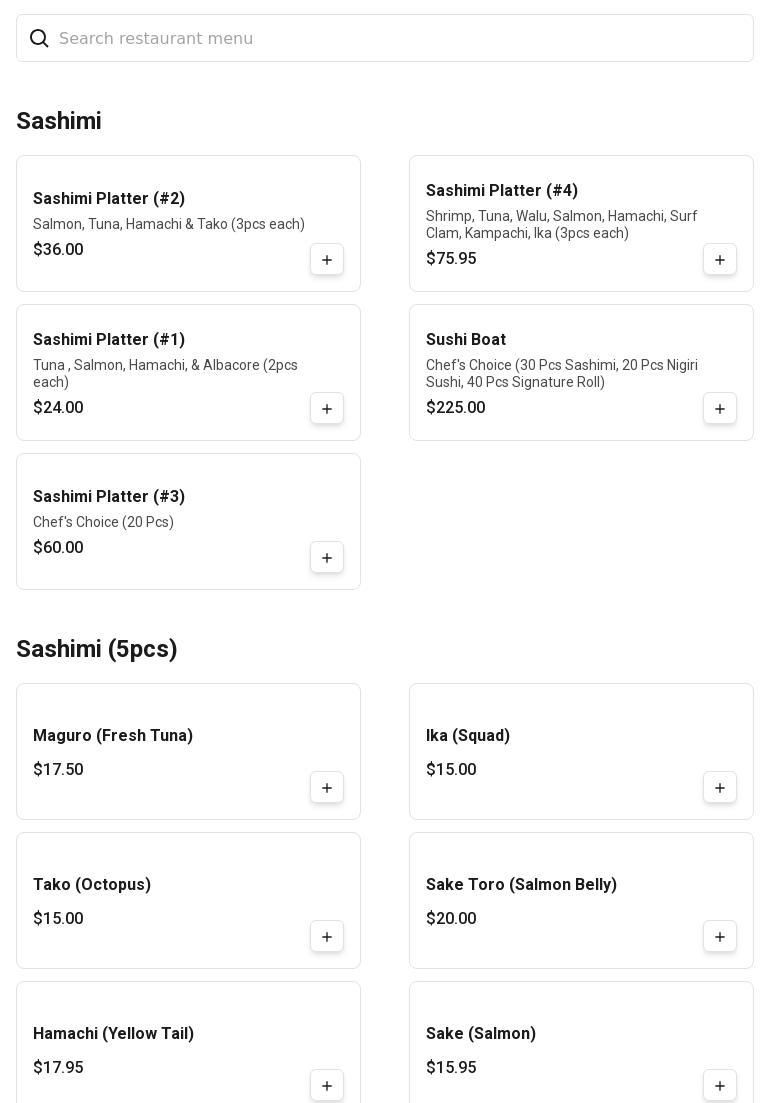Image resolution: width=770 pixels, height=1103 pixels.
Task: Add Tako (Octopus) to order
Action: pos(327,937)
